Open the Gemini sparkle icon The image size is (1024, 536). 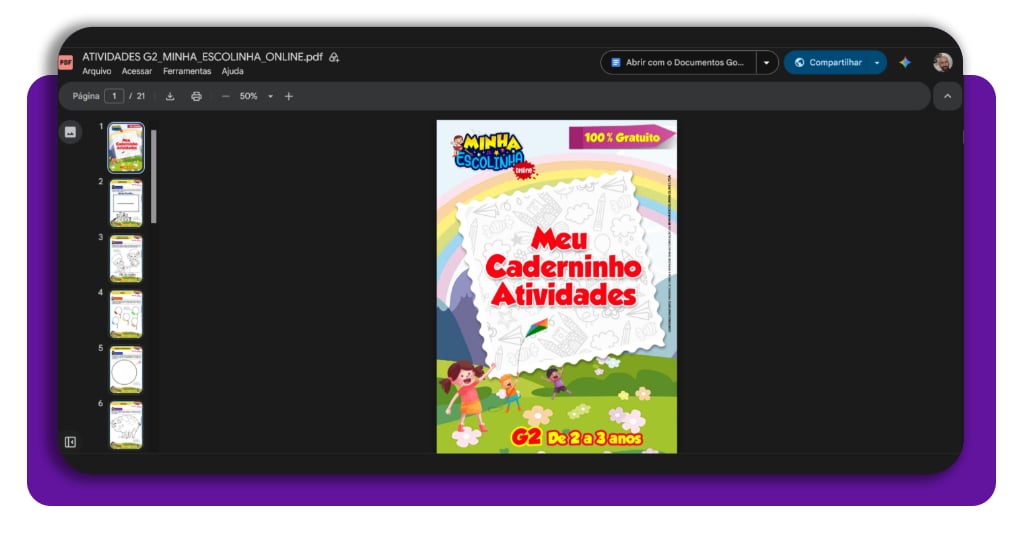[x=904, y=63]
